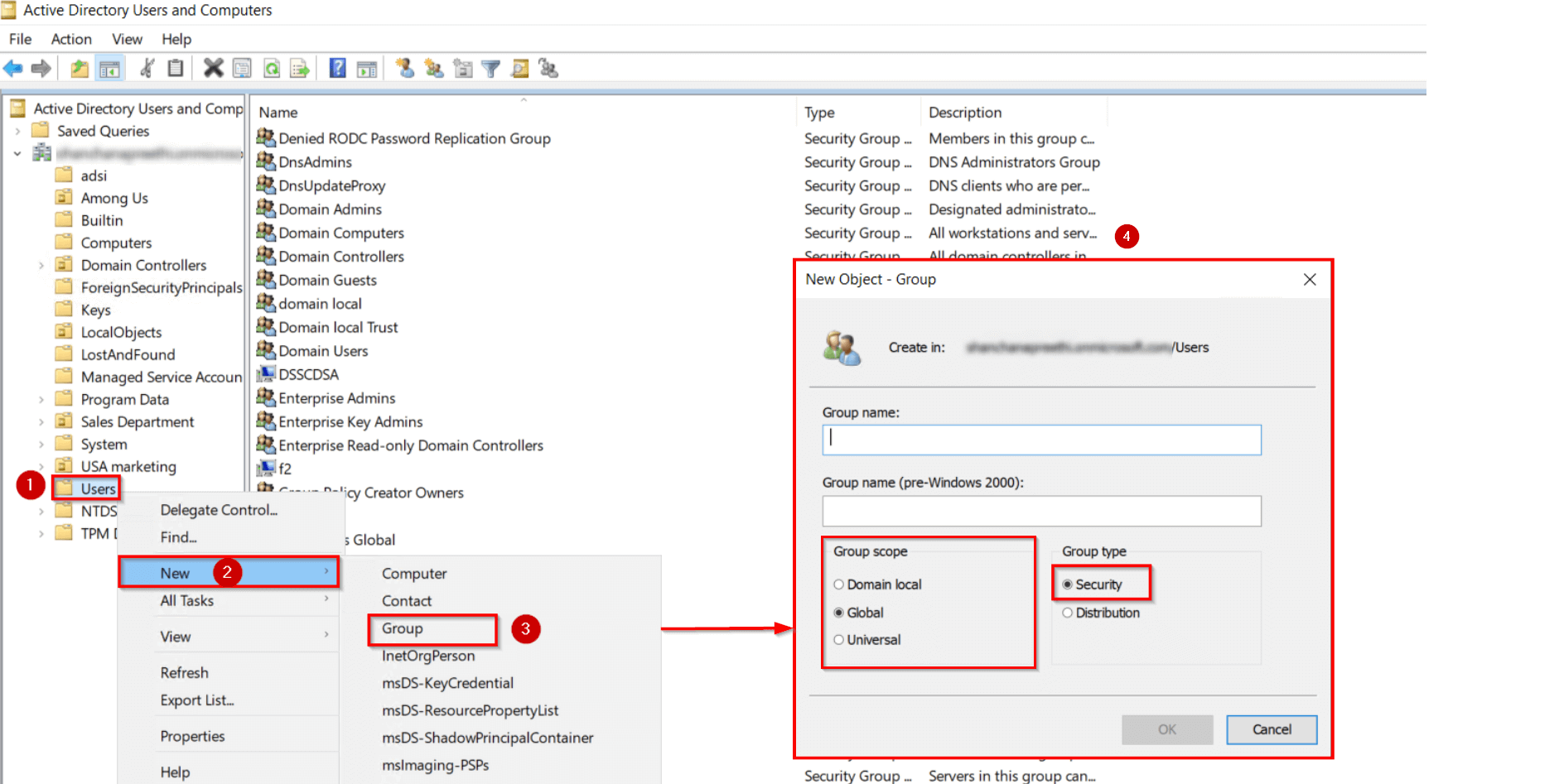Select the Create new group toolbar icon

click(x=434, y=68)
